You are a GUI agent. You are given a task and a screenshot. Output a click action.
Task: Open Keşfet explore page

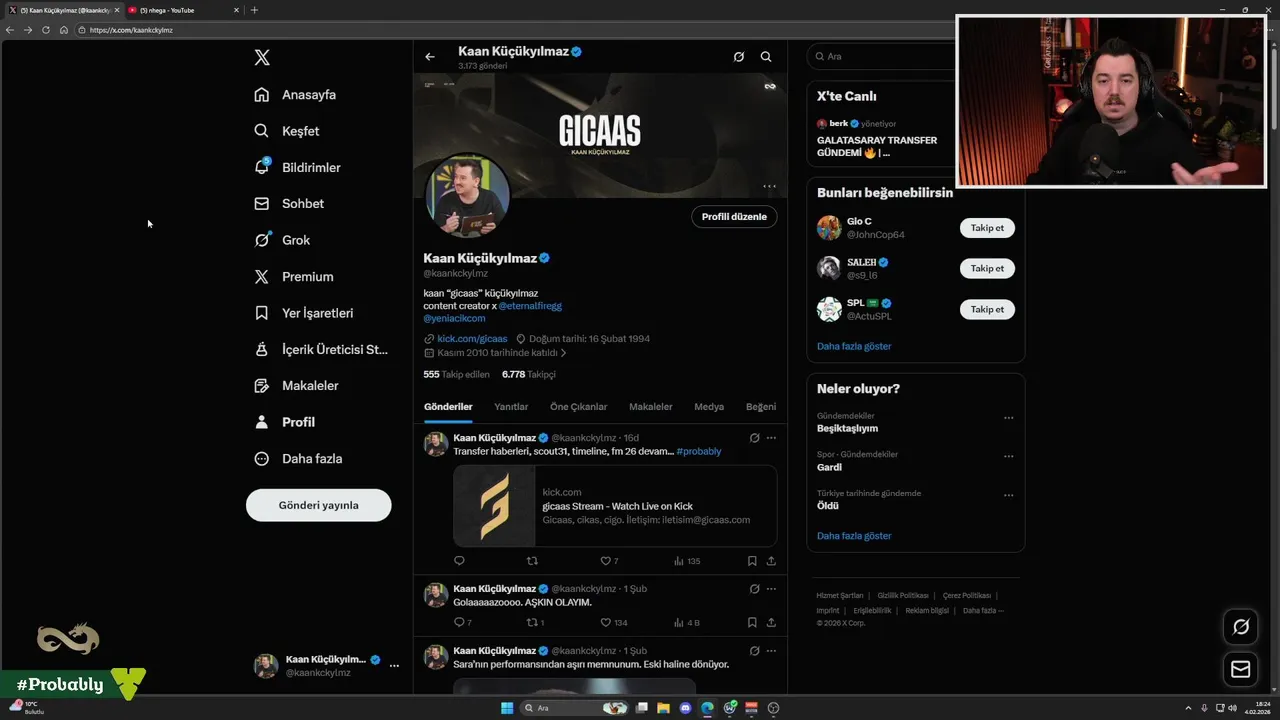[301, 131]
